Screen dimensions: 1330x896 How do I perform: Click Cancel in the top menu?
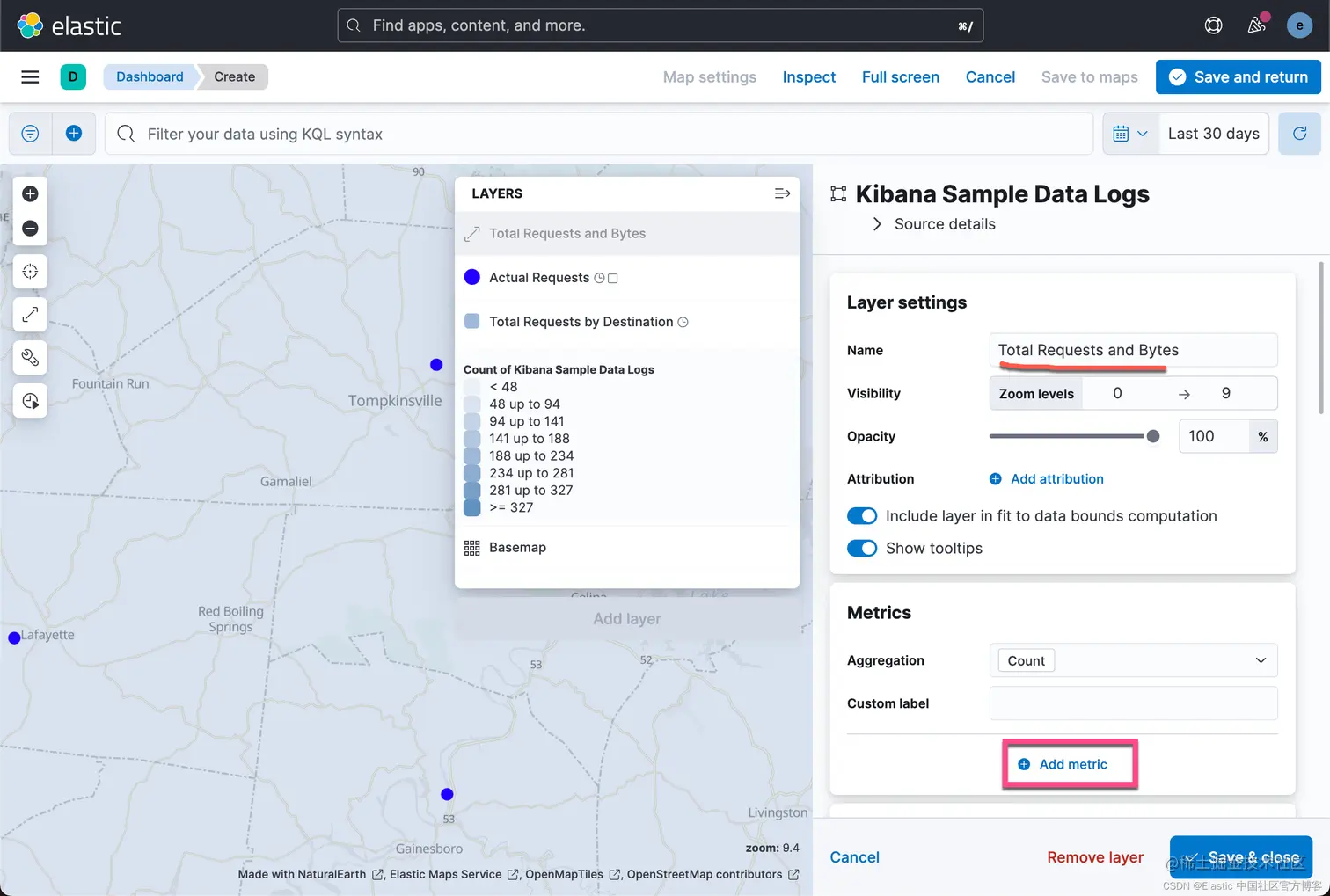990,77
